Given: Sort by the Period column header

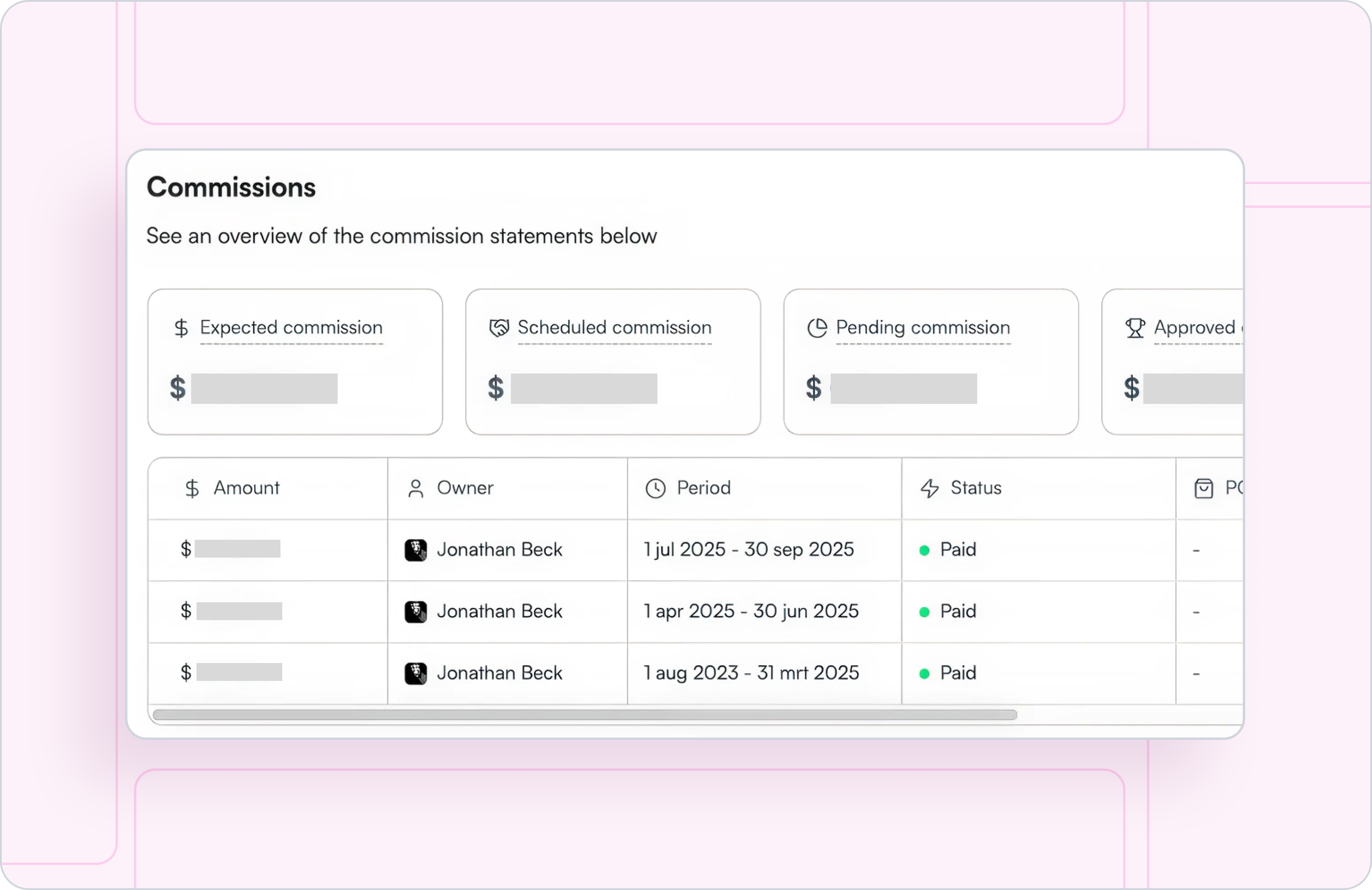Looking at the screenshot, I should click(x=703, y=488).
